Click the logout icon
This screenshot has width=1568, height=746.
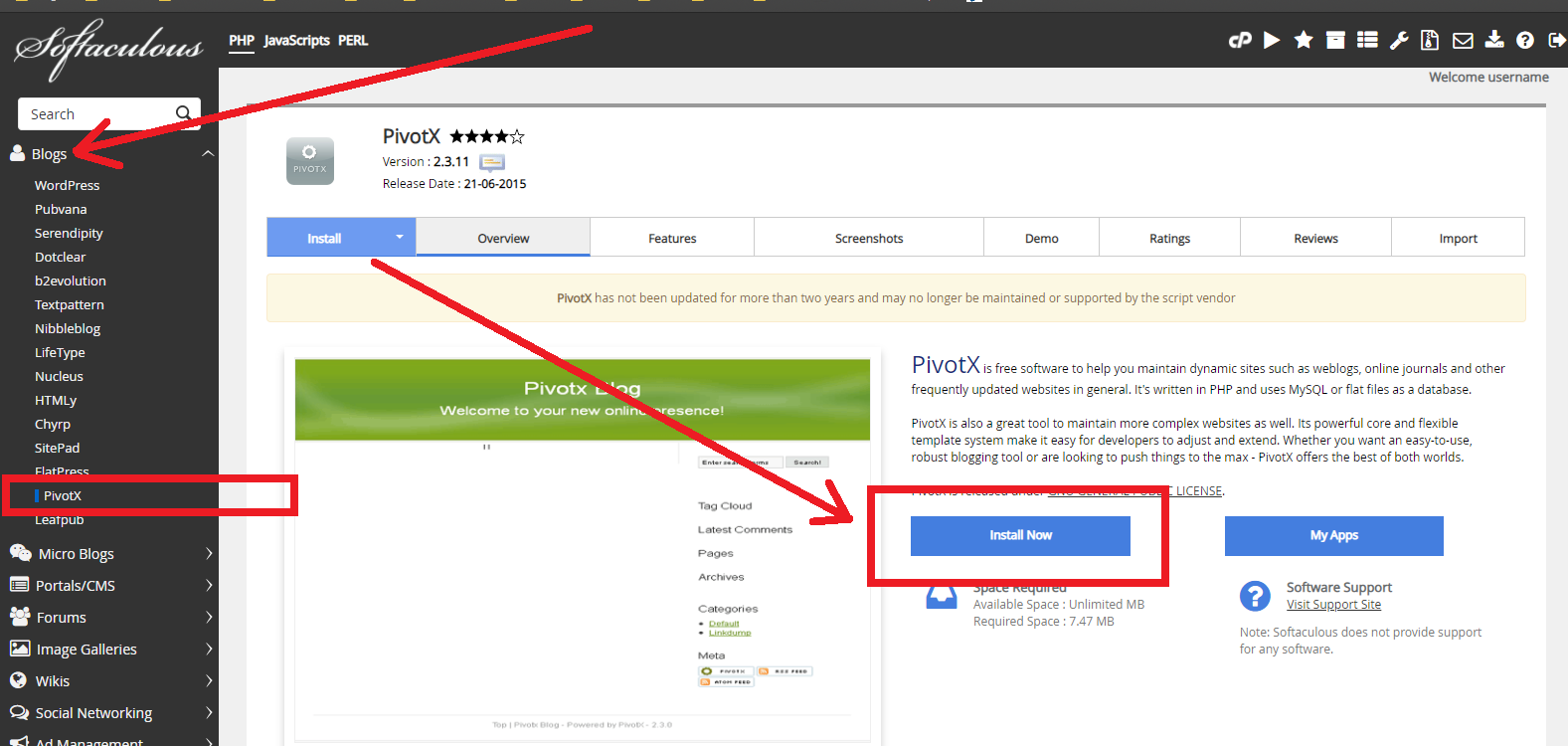tap(1557, 40)
